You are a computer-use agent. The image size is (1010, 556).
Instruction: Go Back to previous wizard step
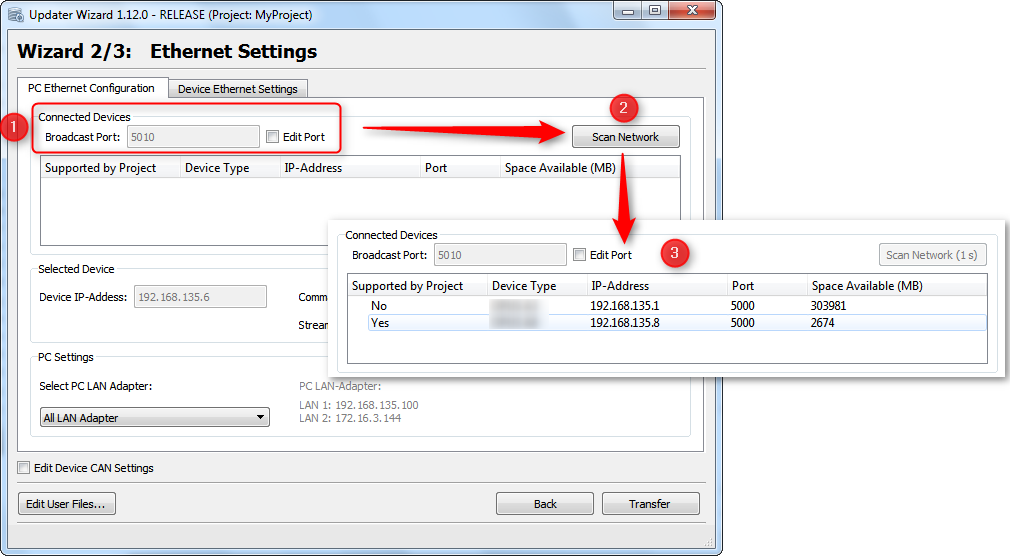pyautogui.click(x=545, y=504)
